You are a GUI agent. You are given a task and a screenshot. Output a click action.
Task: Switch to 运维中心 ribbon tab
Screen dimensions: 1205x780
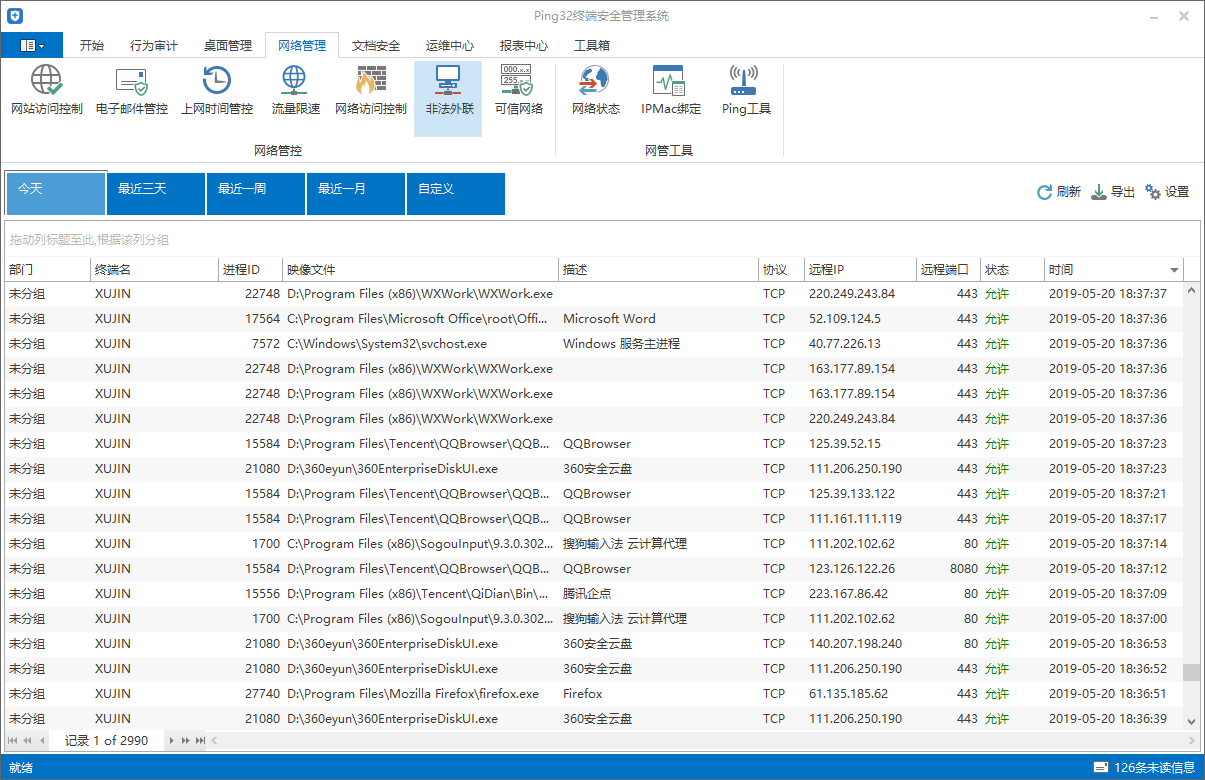click(x=450, y=45)
